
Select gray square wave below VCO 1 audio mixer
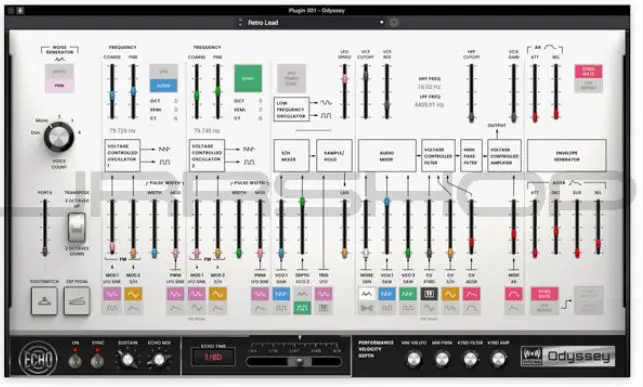tap(387, 308)
